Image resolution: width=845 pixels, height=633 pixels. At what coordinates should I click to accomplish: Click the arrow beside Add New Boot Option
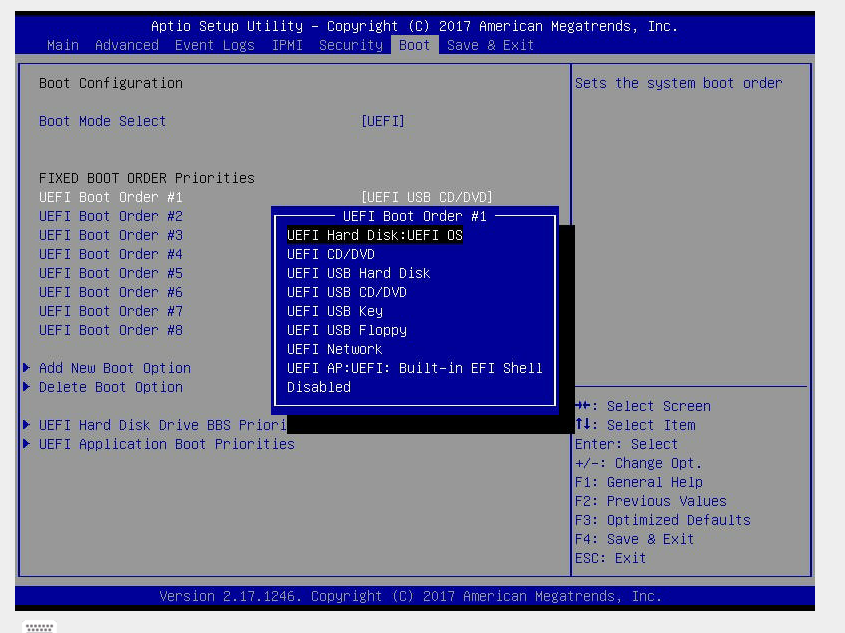[x=26, y=368]
